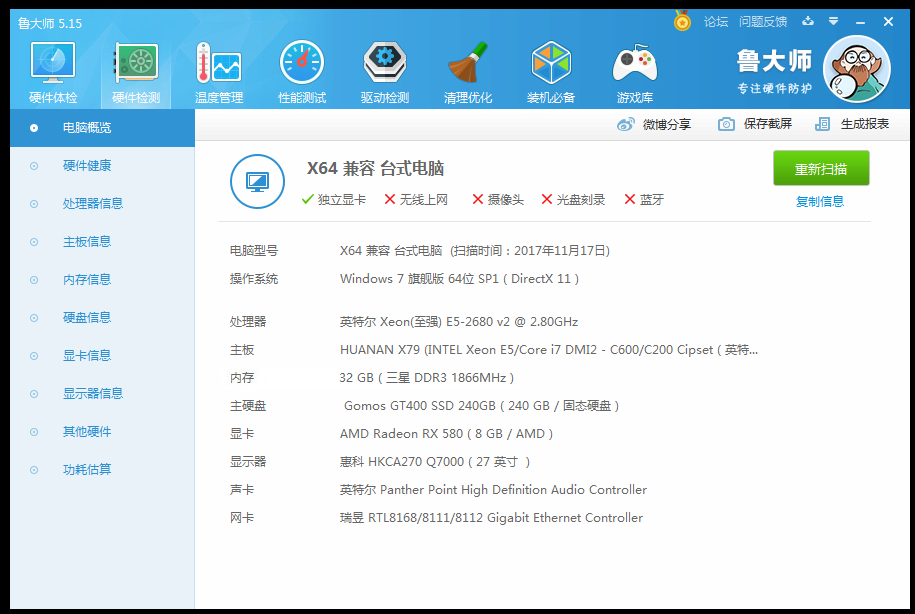Open the 硬件体检 hardware checkup icon

pyautogui.click(x=53, y=72)
